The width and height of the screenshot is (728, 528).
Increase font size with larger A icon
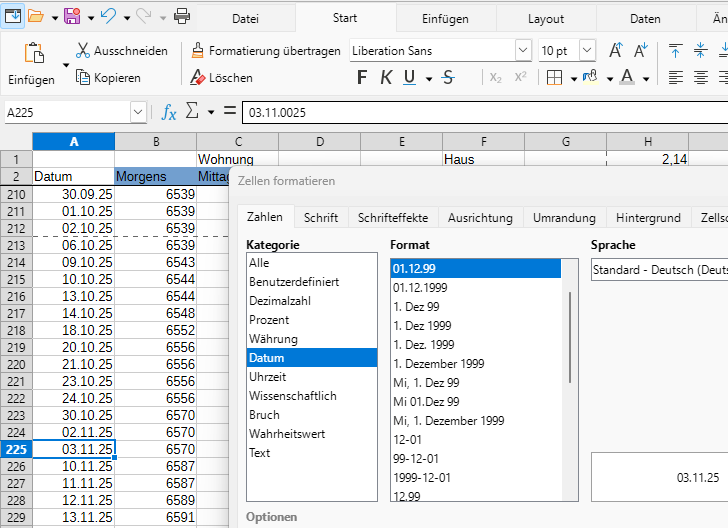[x=616, y=51]
